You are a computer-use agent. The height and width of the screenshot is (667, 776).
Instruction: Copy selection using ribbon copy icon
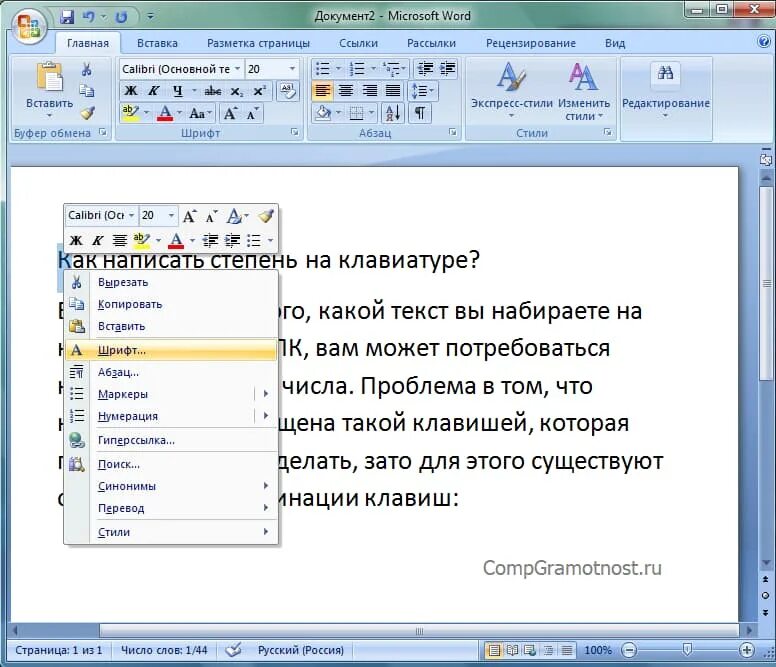pos(87,91)
